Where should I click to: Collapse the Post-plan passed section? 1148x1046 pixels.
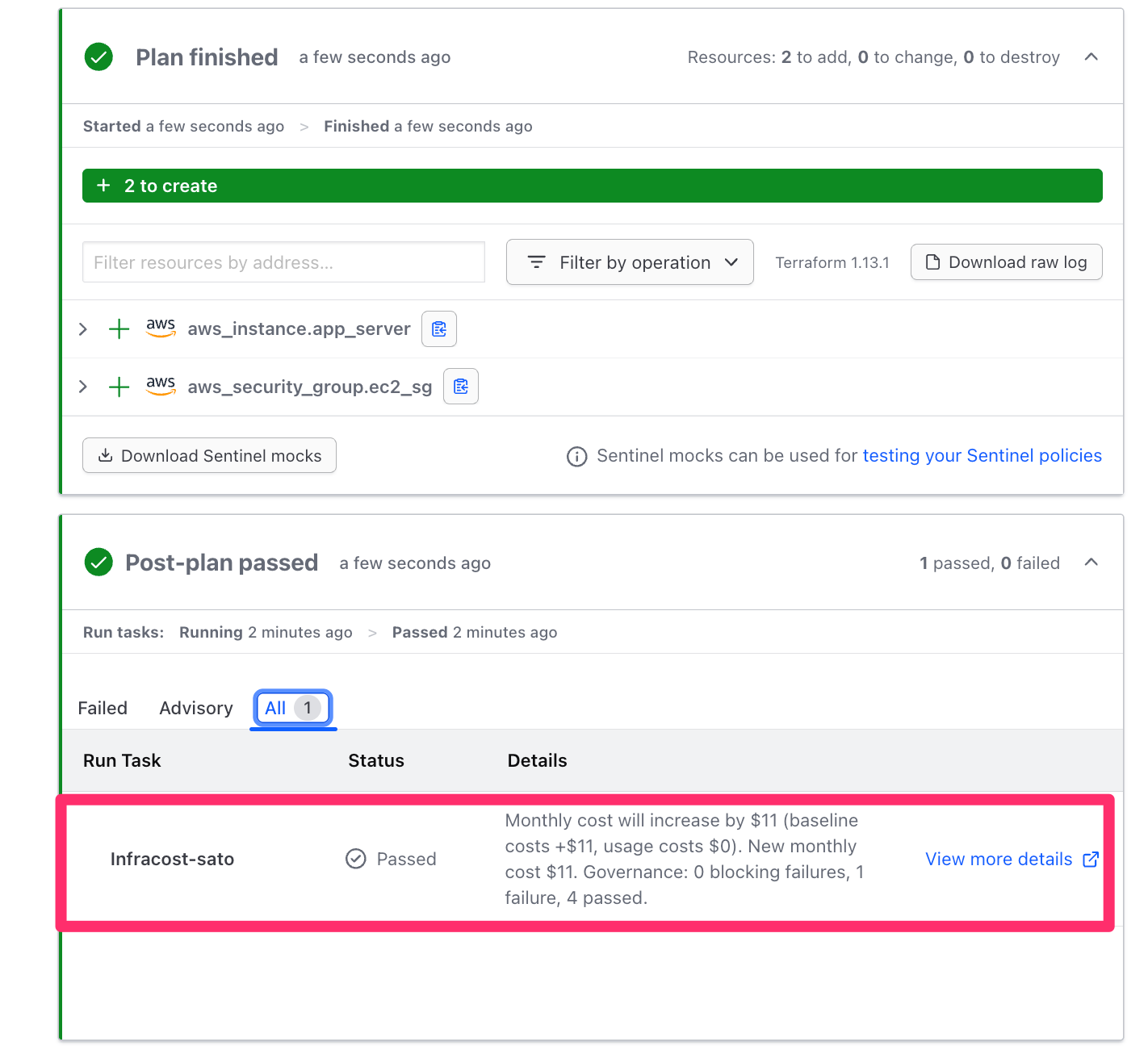[x=1091, y=563]
